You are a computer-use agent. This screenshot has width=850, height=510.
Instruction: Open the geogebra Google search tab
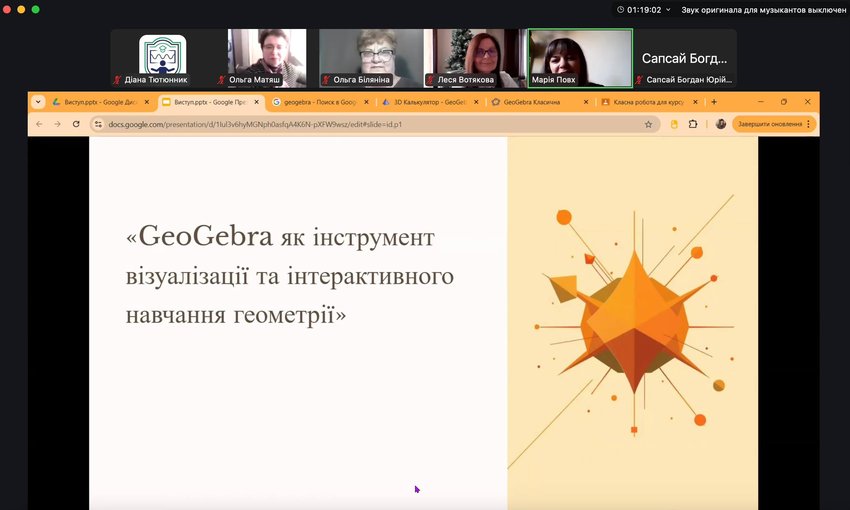[320, 102]
